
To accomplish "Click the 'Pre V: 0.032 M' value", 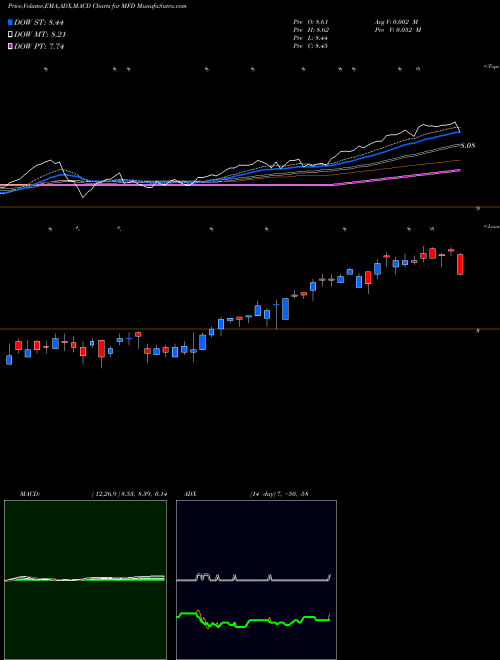I will tap(398, 30).
